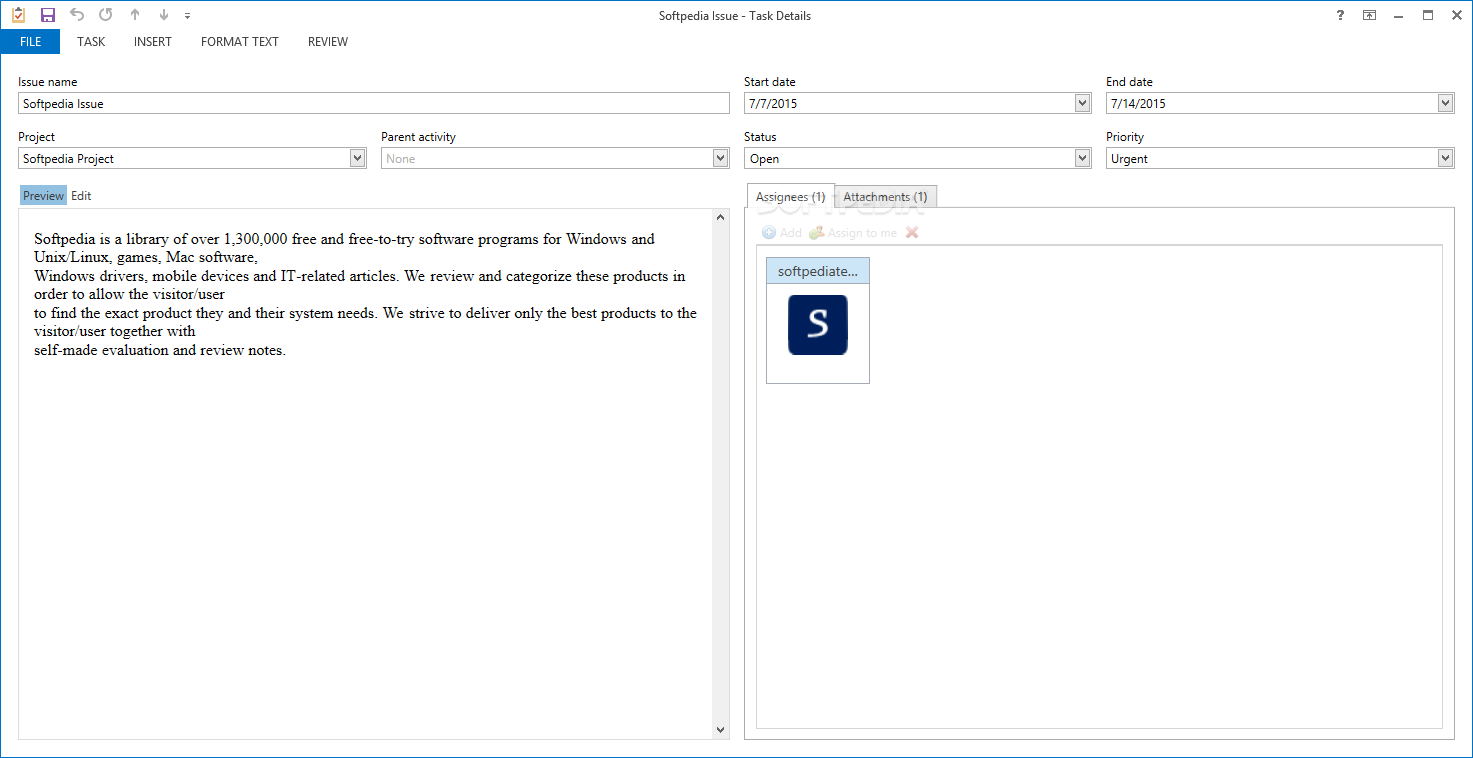The image size is (1473, 758).
Task: Click the description scrollbar up arrow
Action: [x=721, y=217]
